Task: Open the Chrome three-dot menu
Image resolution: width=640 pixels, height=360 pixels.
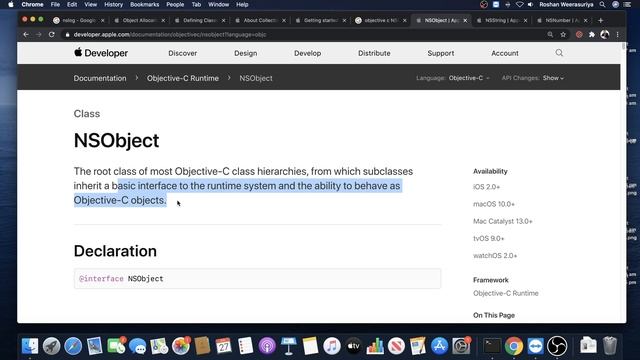Action: pyautogui.click(x=618, y=35)
